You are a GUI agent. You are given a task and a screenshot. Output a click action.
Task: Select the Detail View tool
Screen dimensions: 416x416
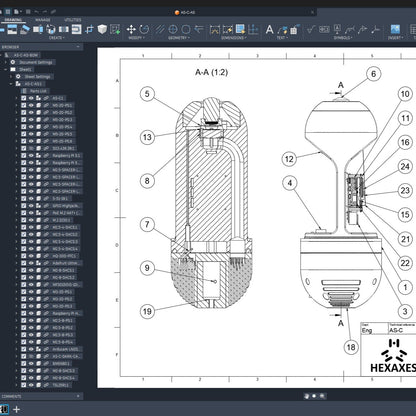click(x=51, y=30)
